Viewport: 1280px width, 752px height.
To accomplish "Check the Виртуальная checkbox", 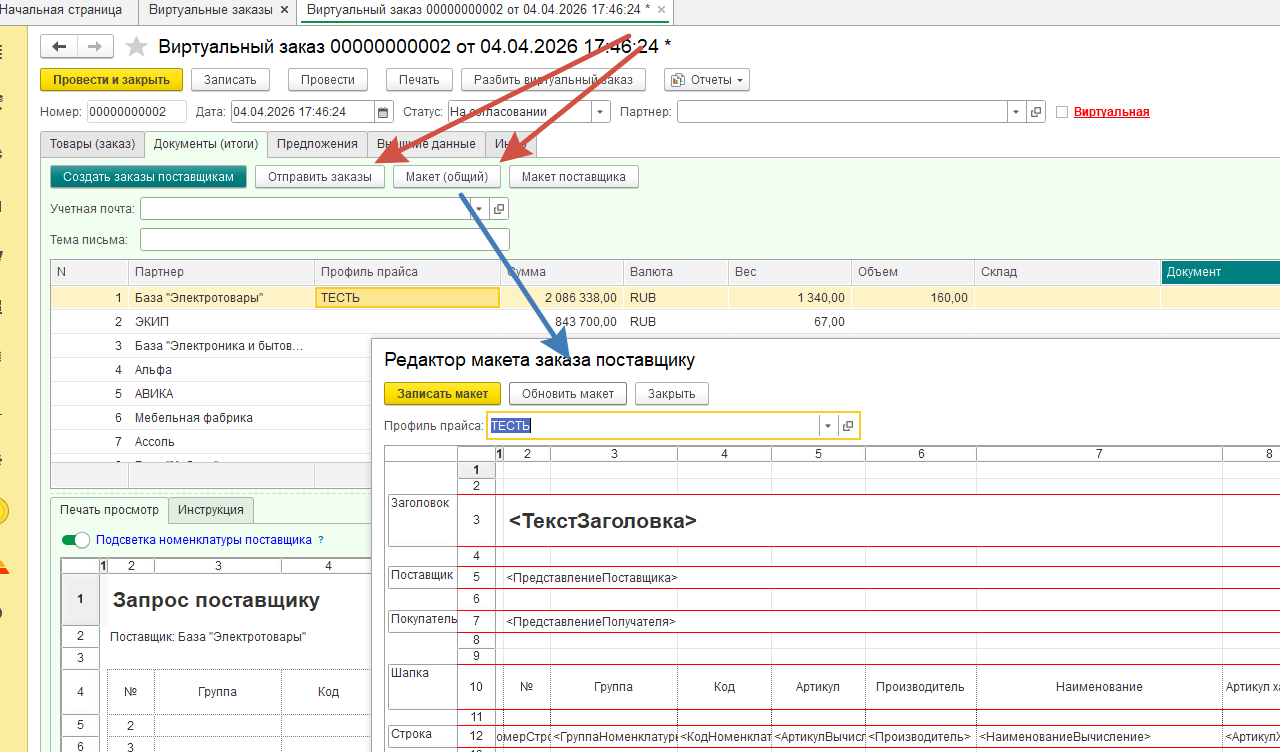I will tap(1062, 112).
